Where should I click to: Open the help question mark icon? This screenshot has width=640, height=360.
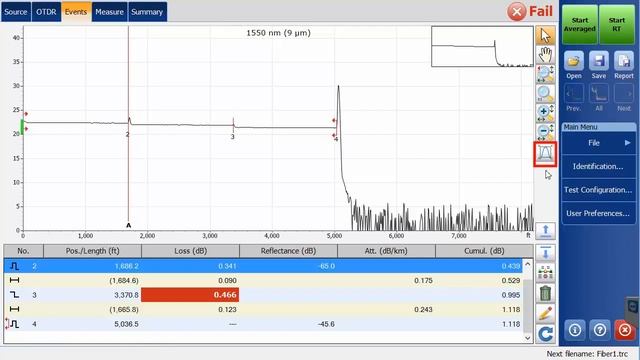point(600,329)
